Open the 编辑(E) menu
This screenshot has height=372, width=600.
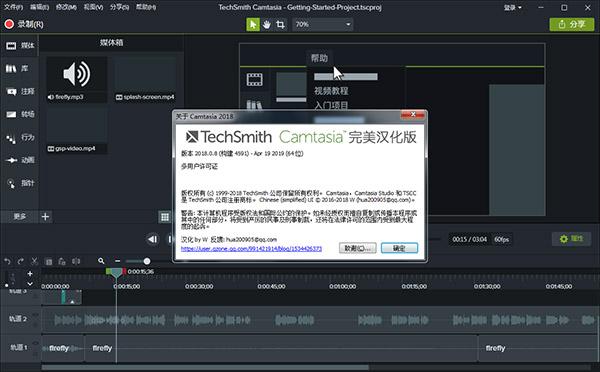(x=39, y=7)
